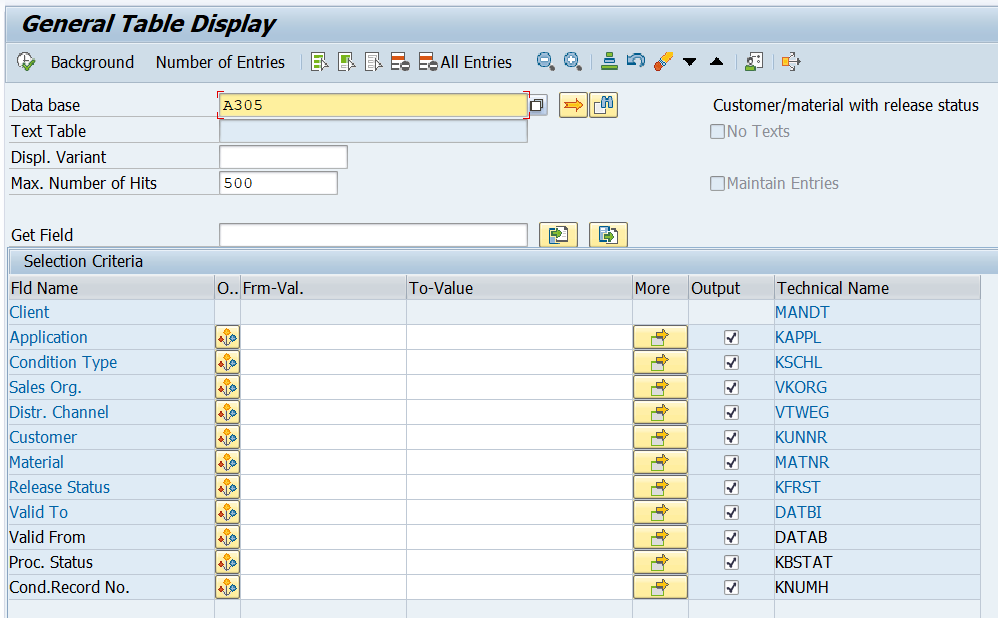Click the All Entries toolbar button
The width and height of the screenshot is (998, 618).
pos(465,62)
